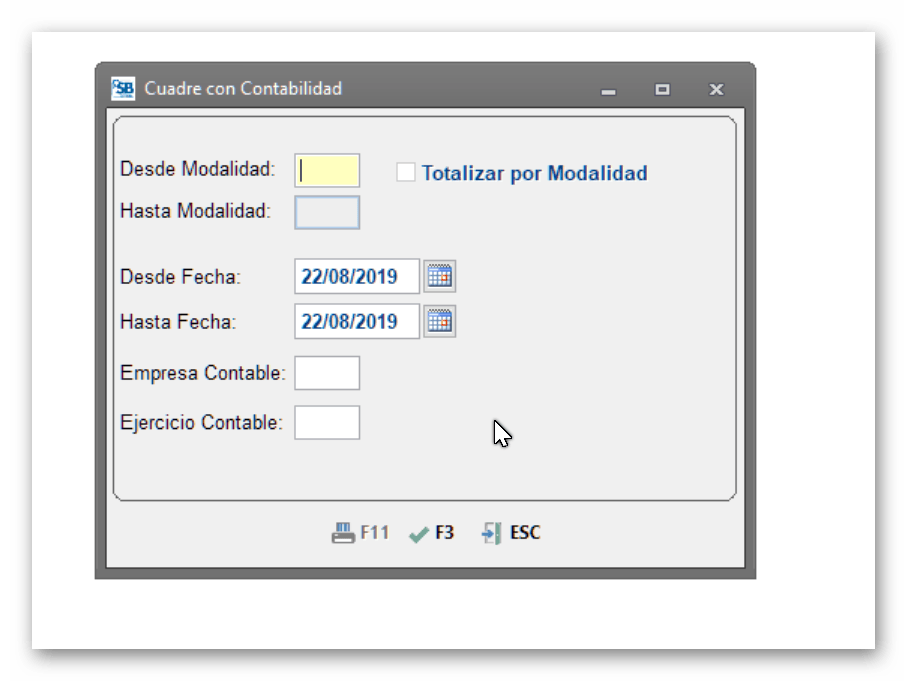Check the Totalizar por Modalidad option

[406, 172]
